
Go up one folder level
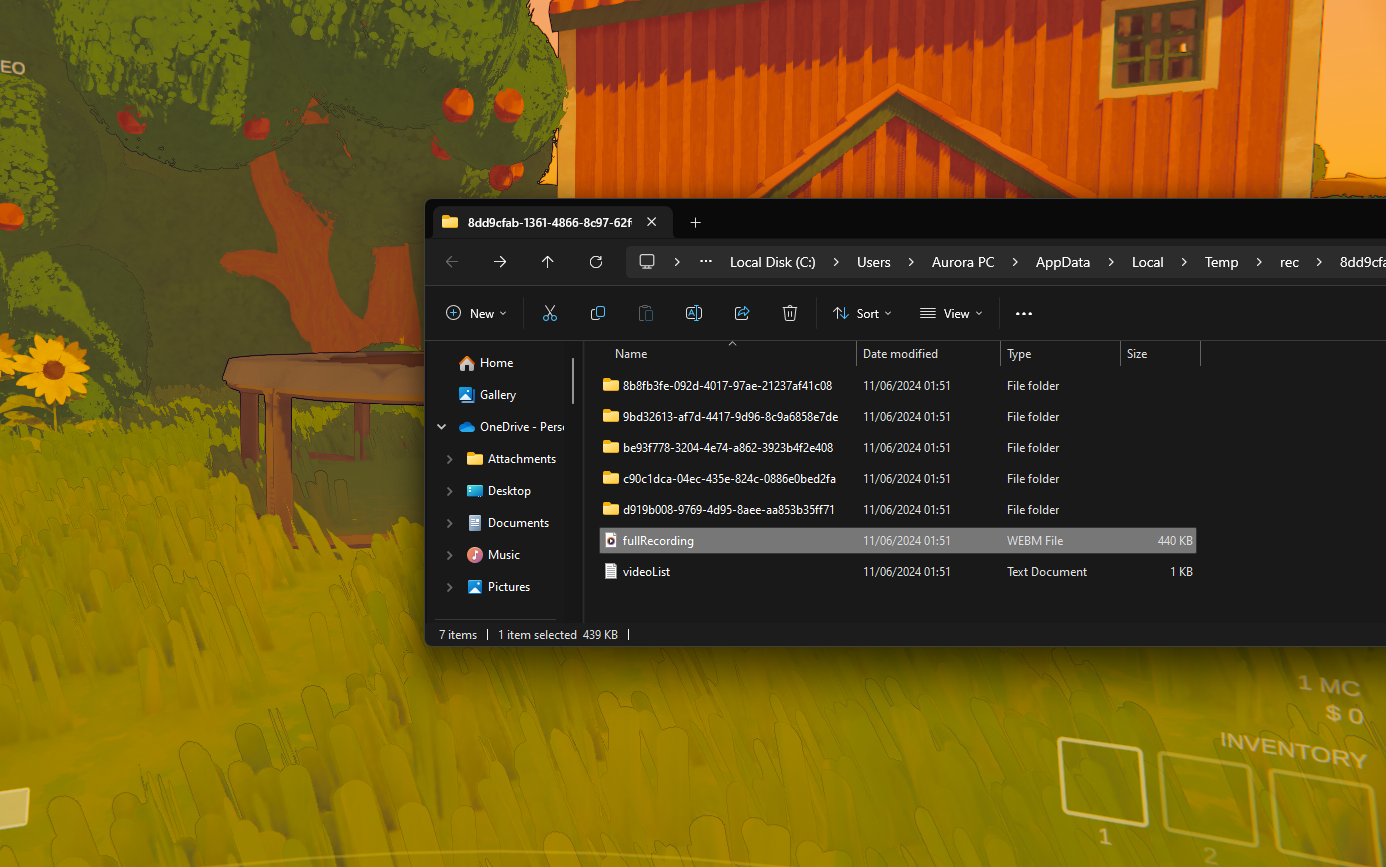click(x=548, y=262)
